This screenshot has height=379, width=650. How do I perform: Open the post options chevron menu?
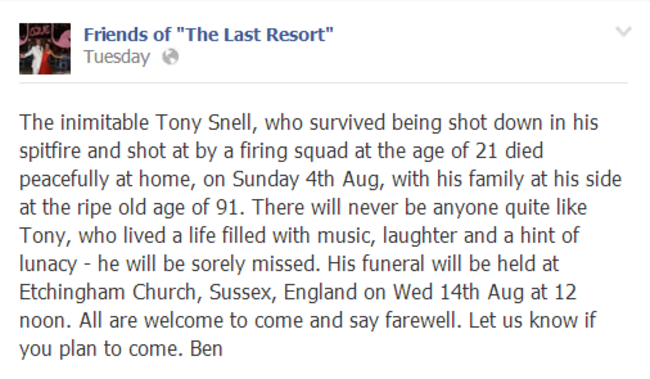click(x=623, y=32)
